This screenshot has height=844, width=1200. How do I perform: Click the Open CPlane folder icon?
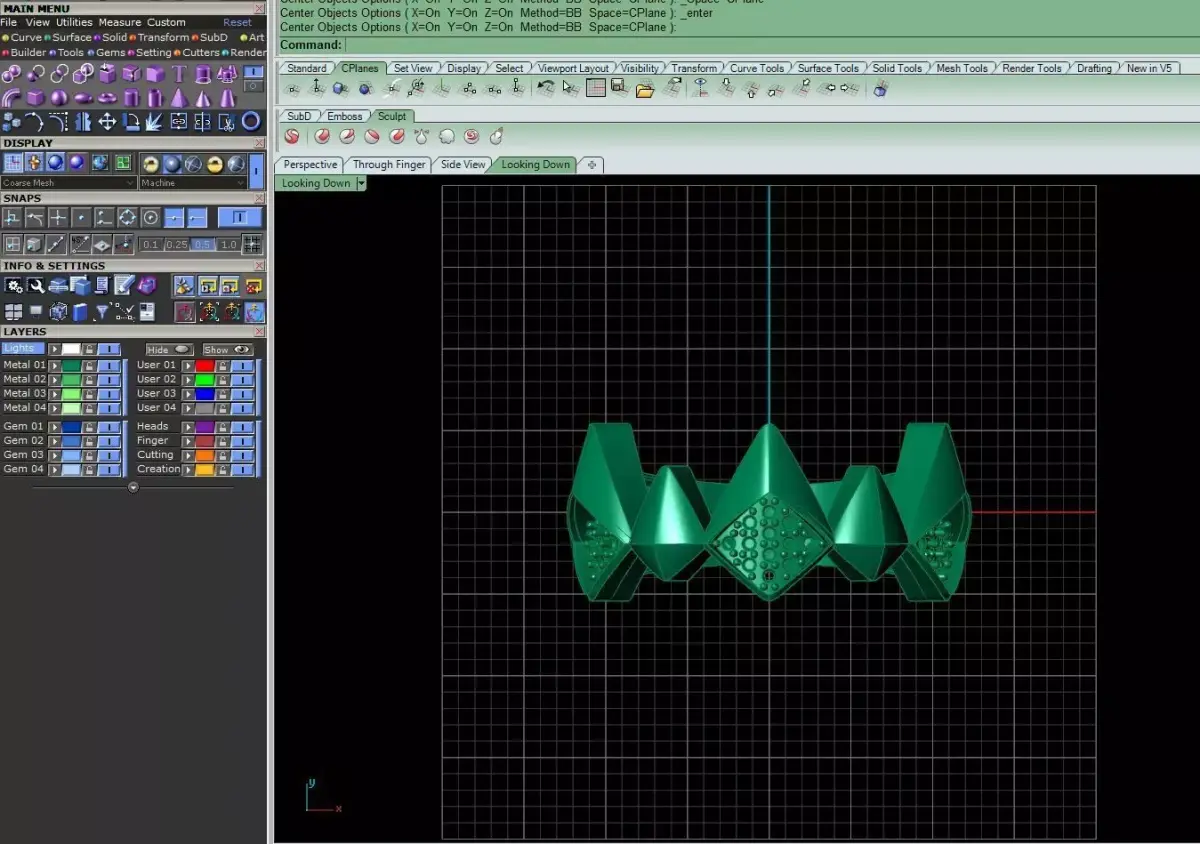[x=645, y=89]
